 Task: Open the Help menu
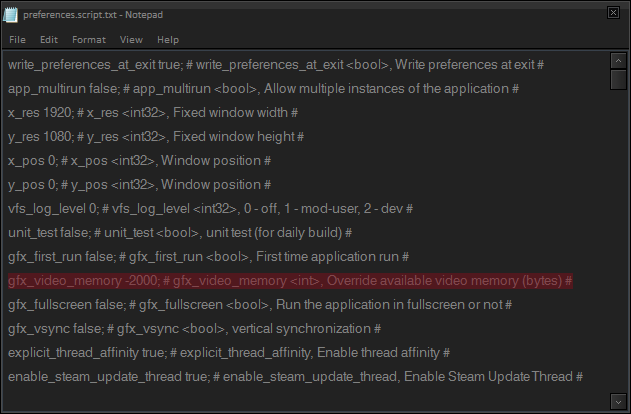pos(168,40)
